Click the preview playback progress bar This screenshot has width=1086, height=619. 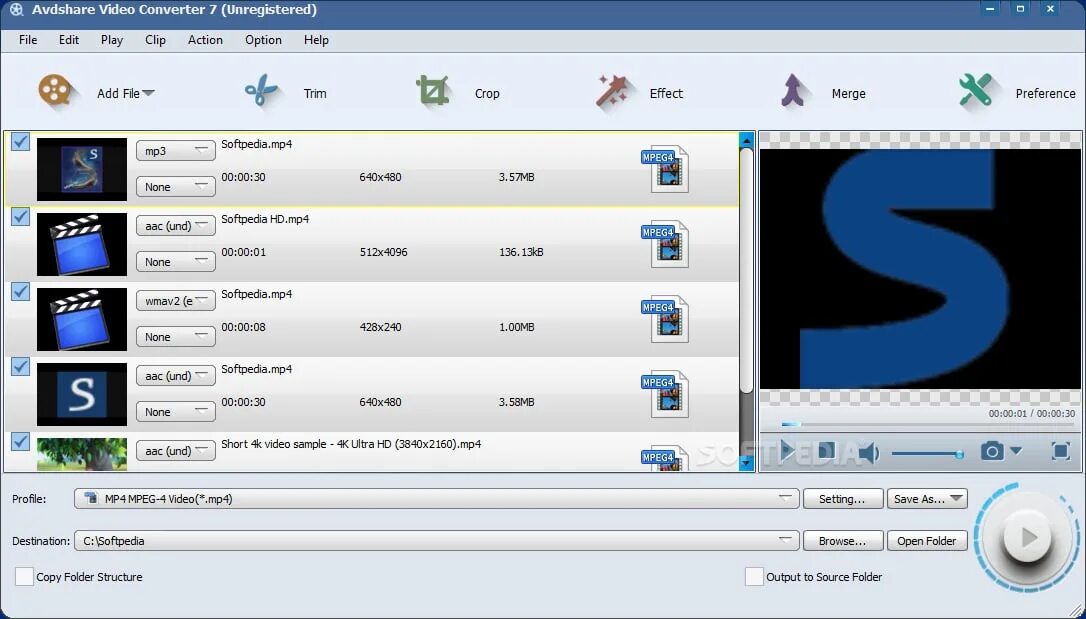[x=927, y=424]
